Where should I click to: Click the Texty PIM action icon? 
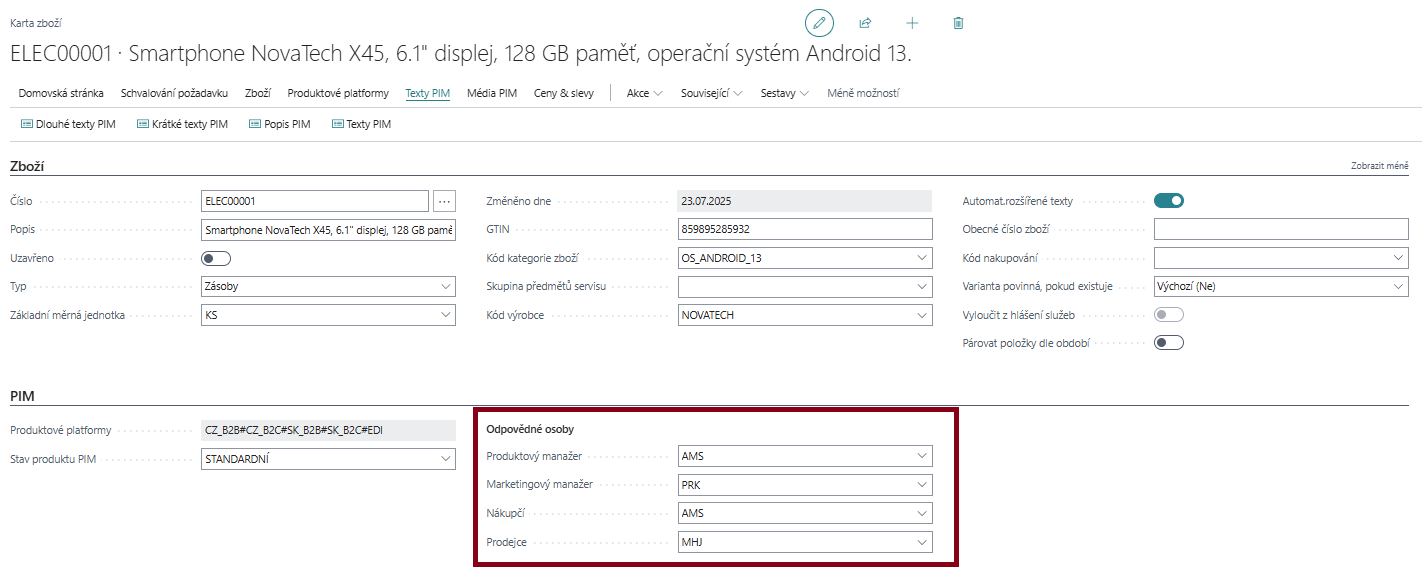coord(337,125)
